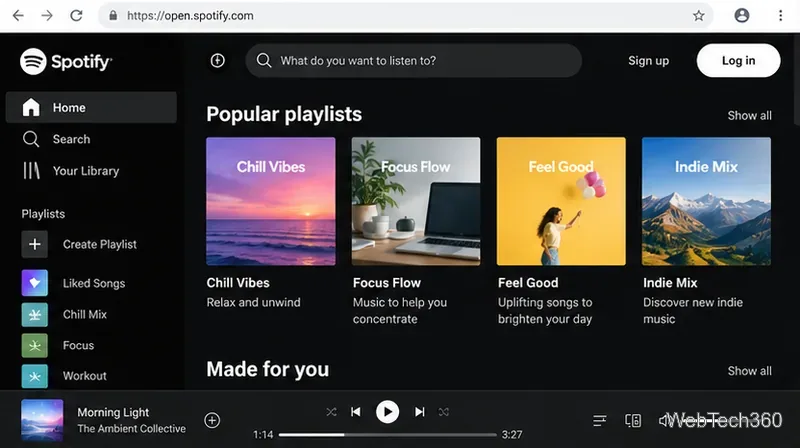Click the Create Playlist plus icon
Image resolution: width=800 pixels, height=448 pixels.
(x=35, y=244)
